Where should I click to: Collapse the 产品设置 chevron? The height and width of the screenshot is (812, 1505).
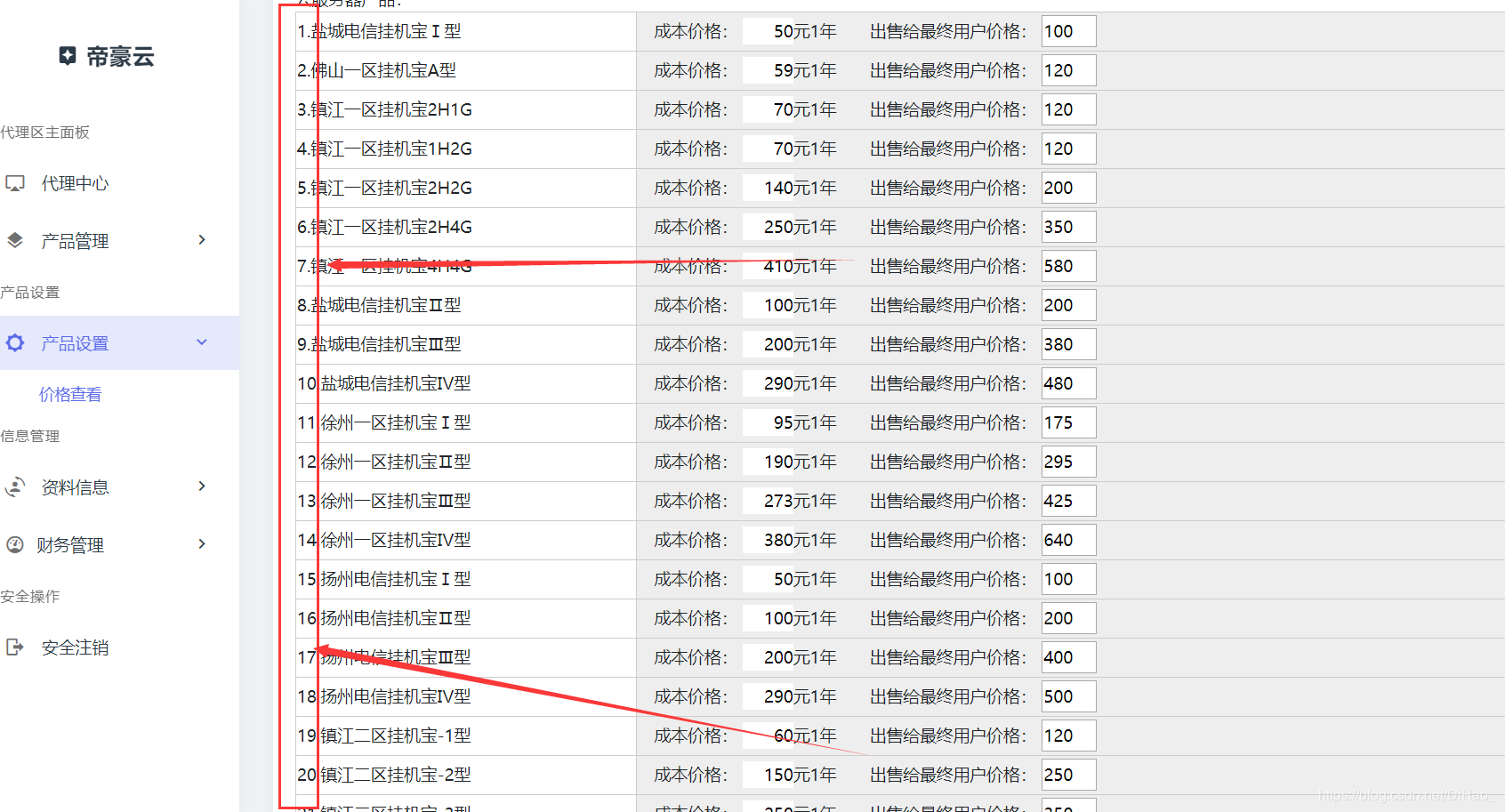point(202,342)
